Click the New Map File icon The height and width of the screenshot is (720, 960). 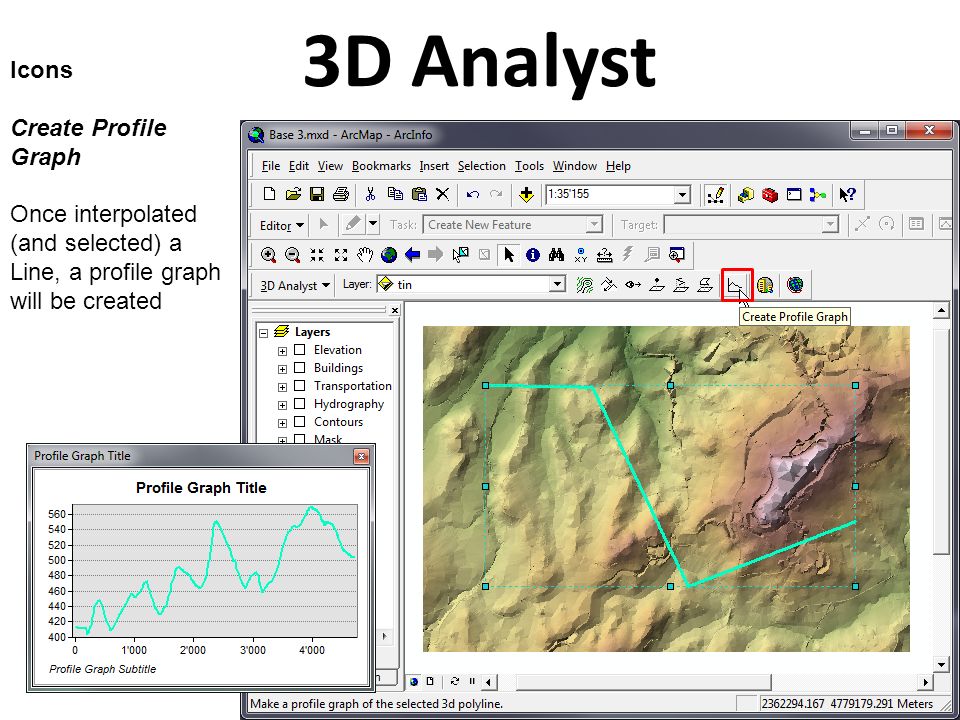point(269,195)
